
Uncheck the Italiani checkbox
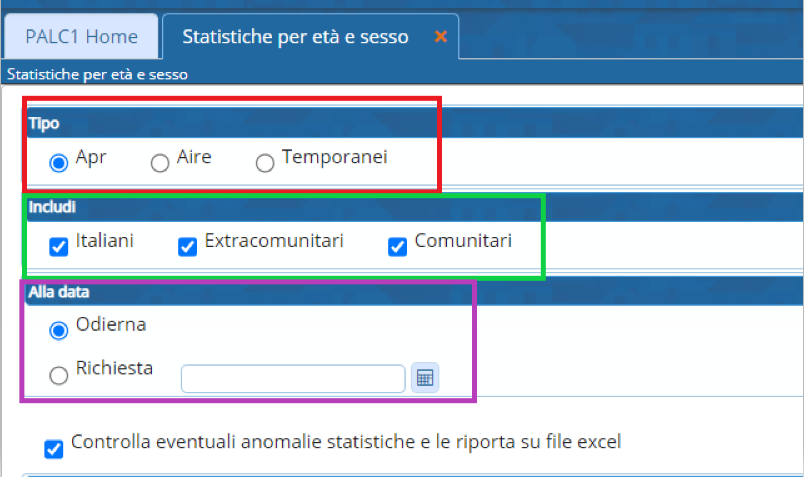pyautogui.click(x=59, y=245)
